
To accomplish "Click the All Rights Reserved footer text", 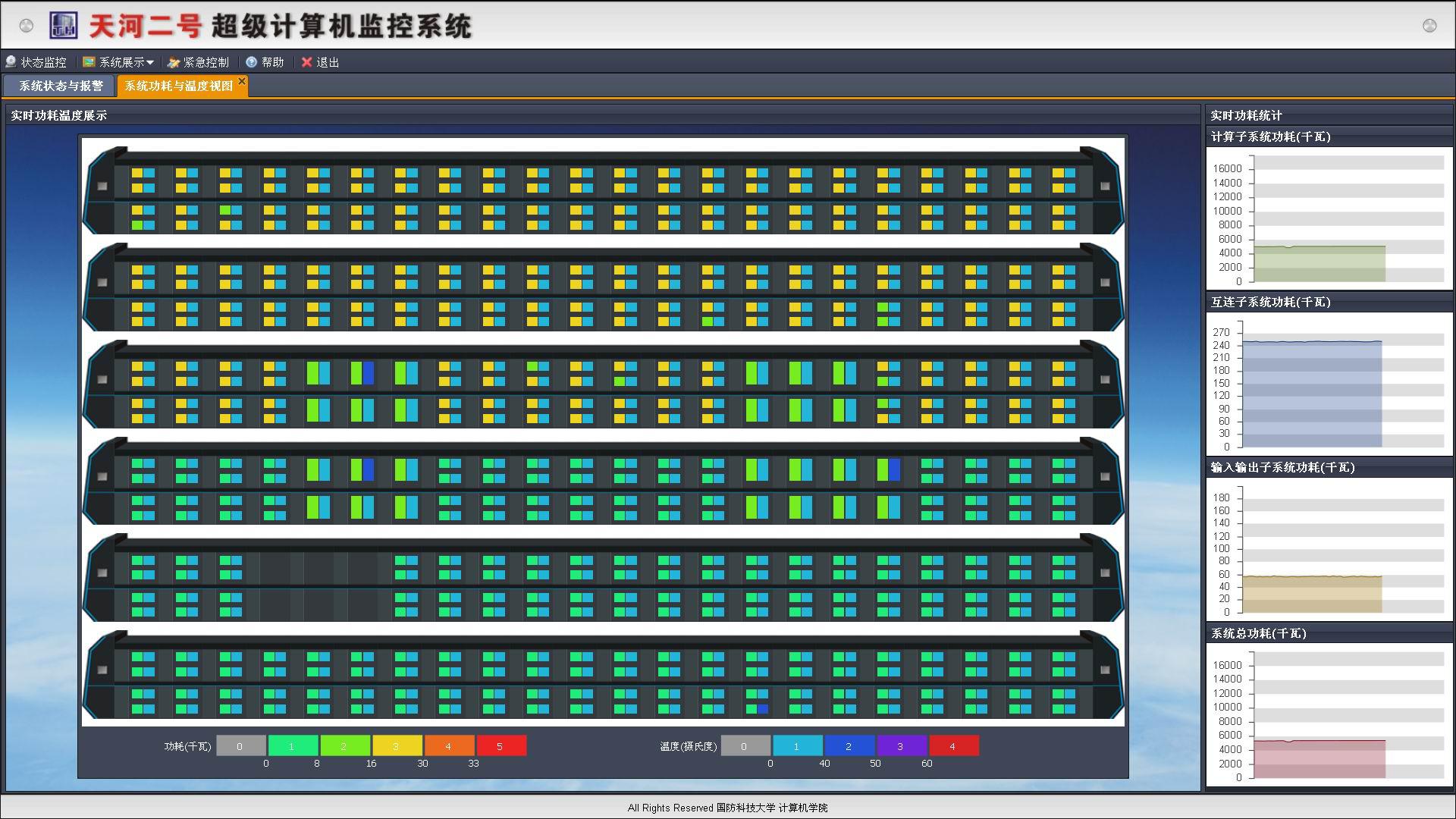I will [727, 808].
